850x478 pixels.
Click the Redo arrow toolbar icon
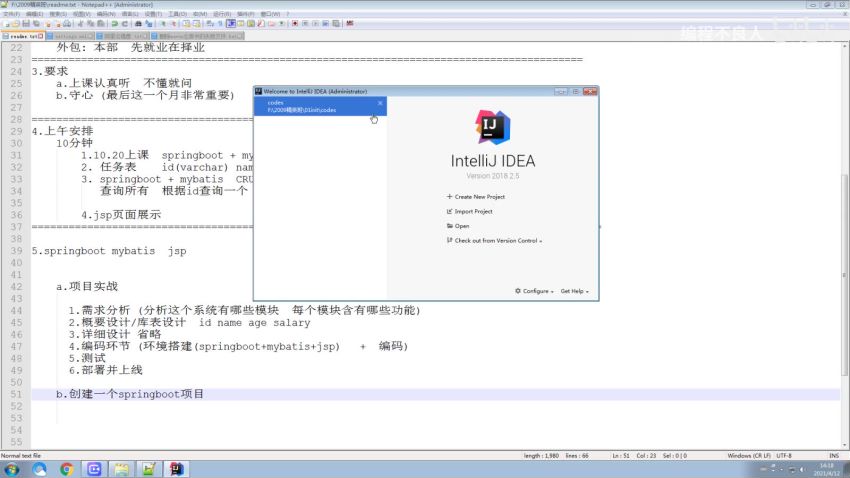click(125, 24)
